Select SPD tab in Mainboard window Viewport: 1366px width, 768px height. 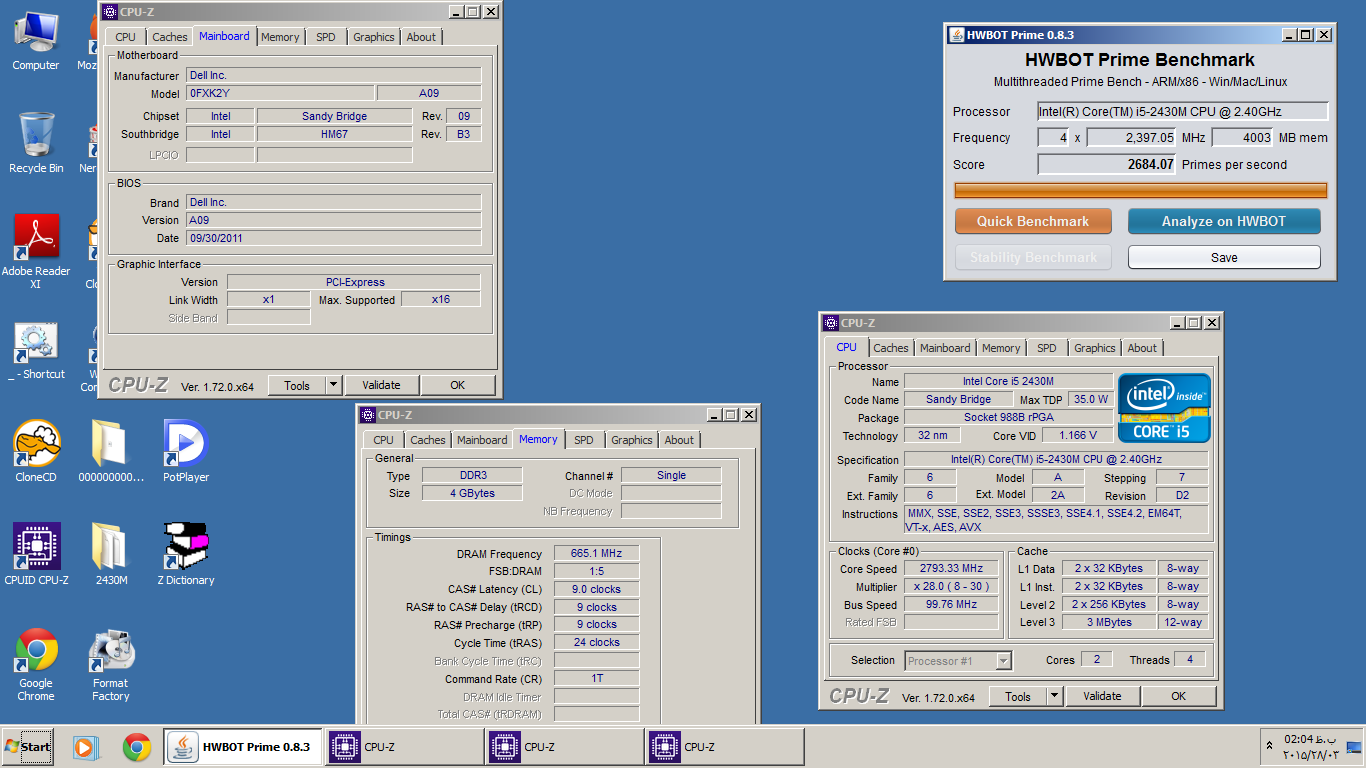(x=326, y=37)
